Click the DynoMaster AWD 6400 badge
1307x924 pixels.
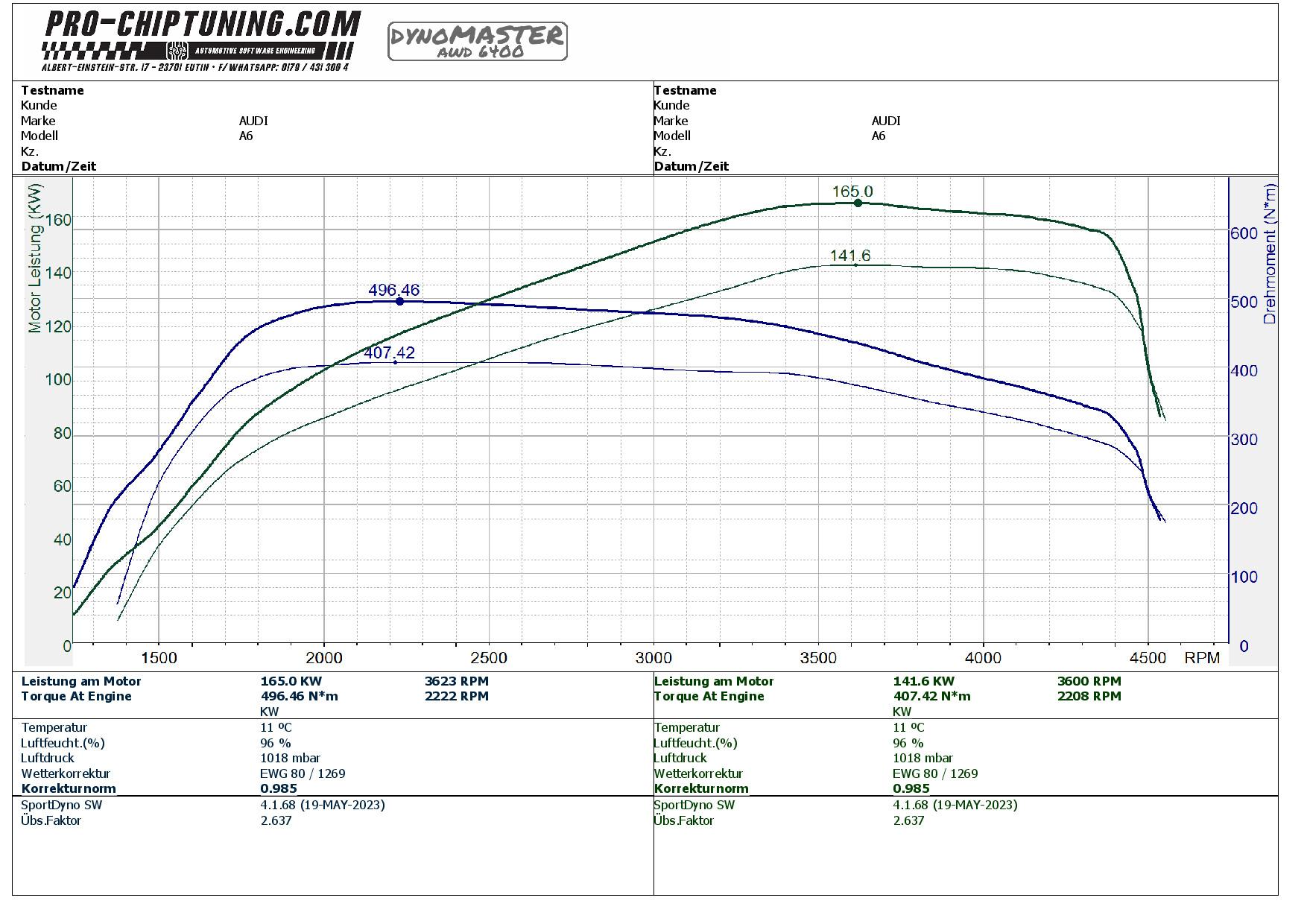(477, 41)
